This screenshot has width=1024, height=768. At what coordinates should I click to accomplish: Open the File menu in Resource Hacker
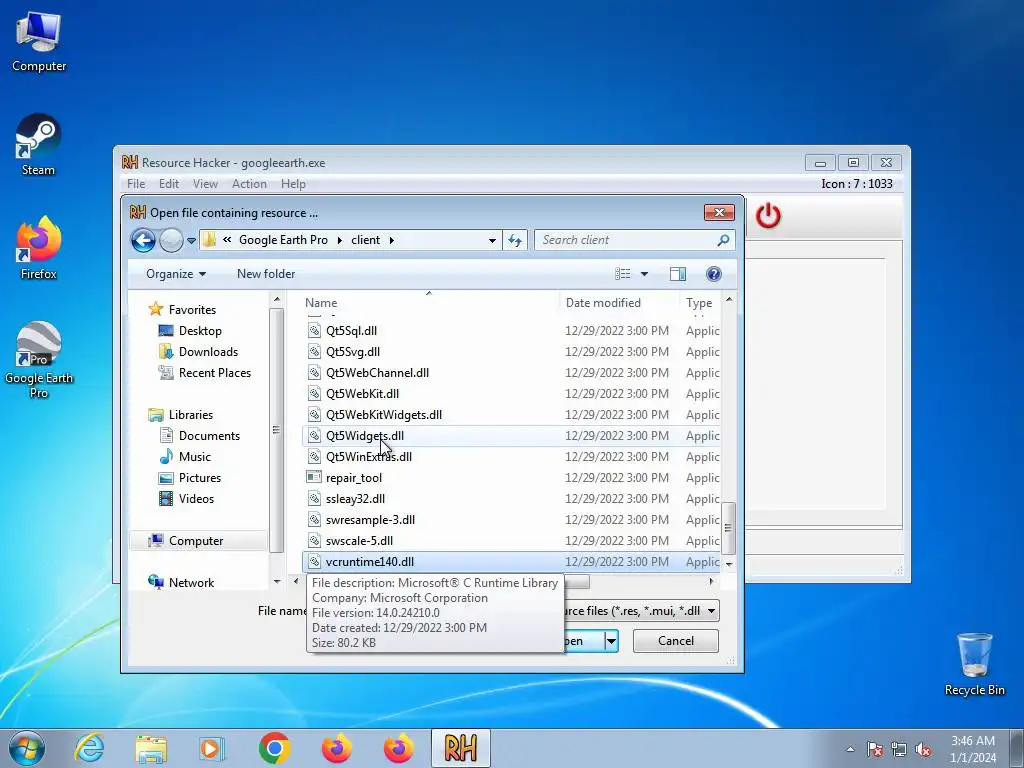click(136, 184)
